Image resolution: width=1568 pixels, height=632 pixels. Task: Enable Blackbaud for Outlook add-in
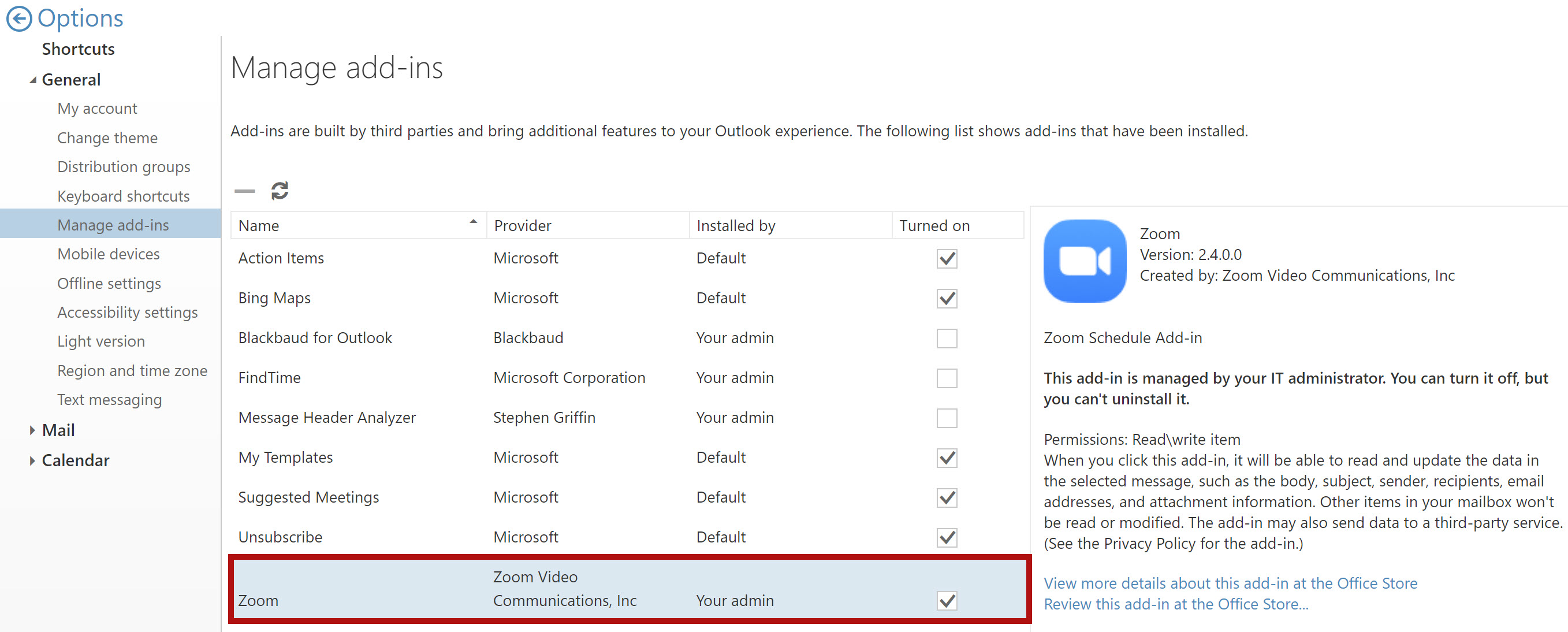947,339
